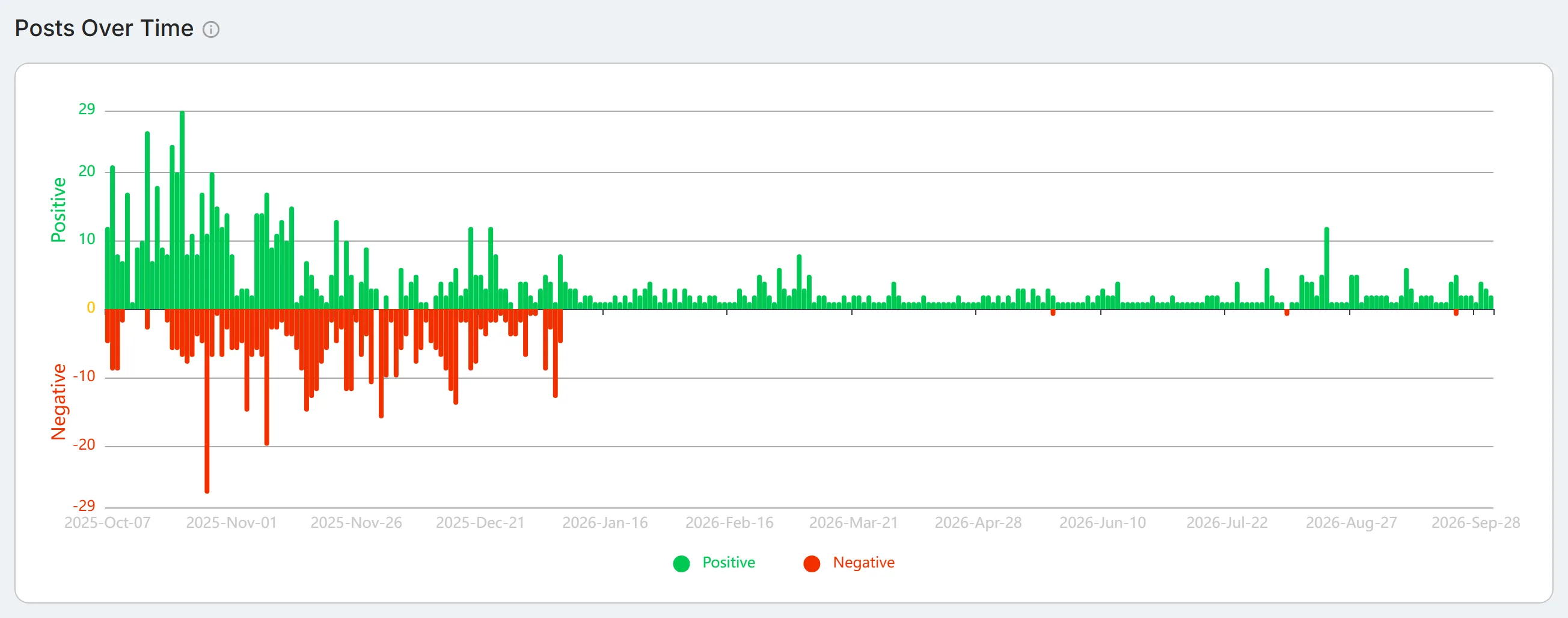Click the yellow 0 axis value

tap(91, 308)
